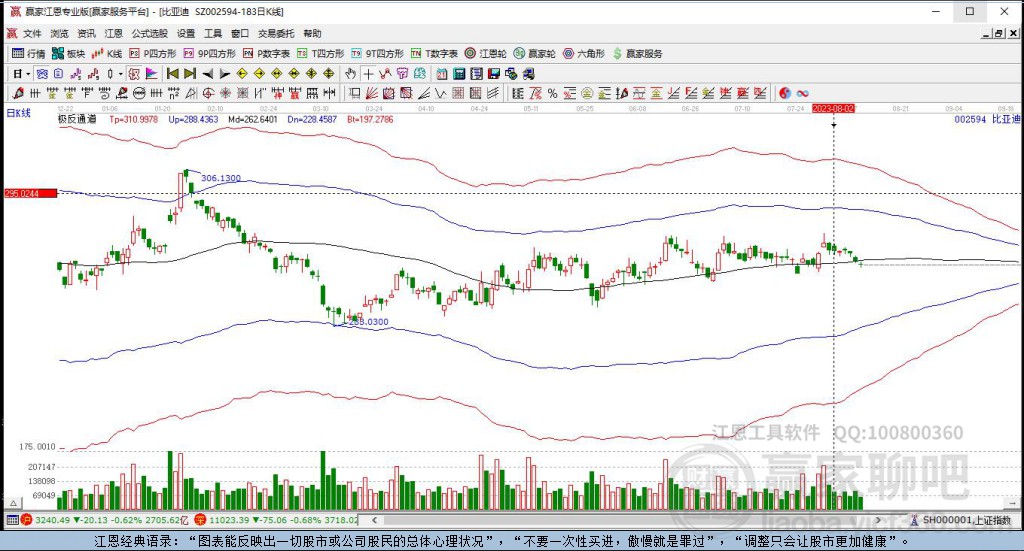1024x551 pixels.
Task: Expand the panel triangle at bottom-left of volume
Action: click(12, 503)
